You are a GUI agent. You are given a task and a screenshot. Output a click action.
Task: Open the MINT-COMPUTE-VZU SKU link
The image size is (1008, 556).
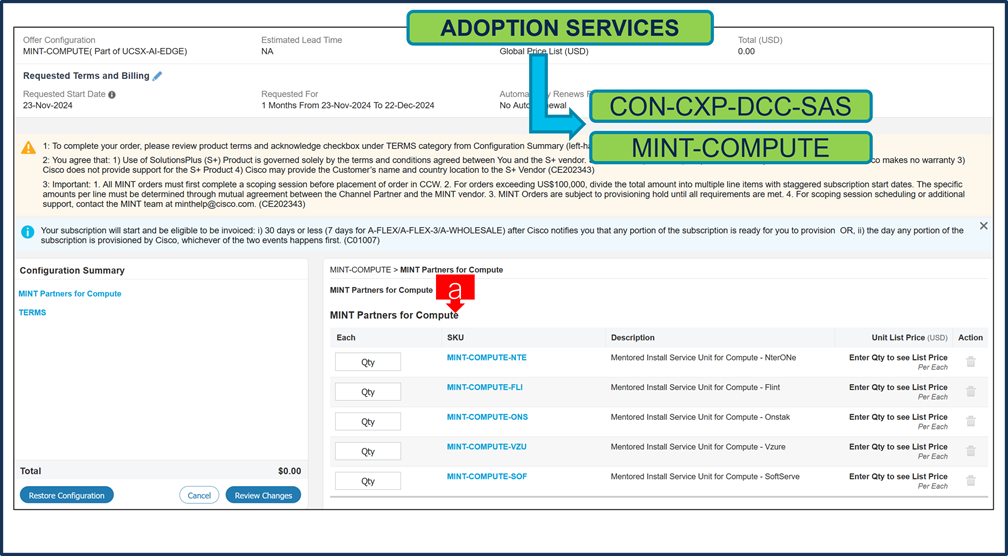point(487,446)
